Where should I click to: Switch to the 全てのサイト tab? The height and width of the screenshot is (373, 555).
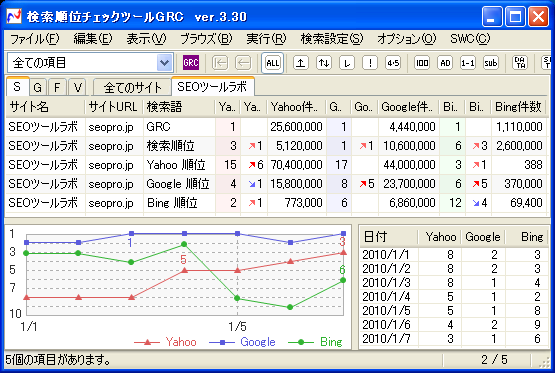point(132,87)
